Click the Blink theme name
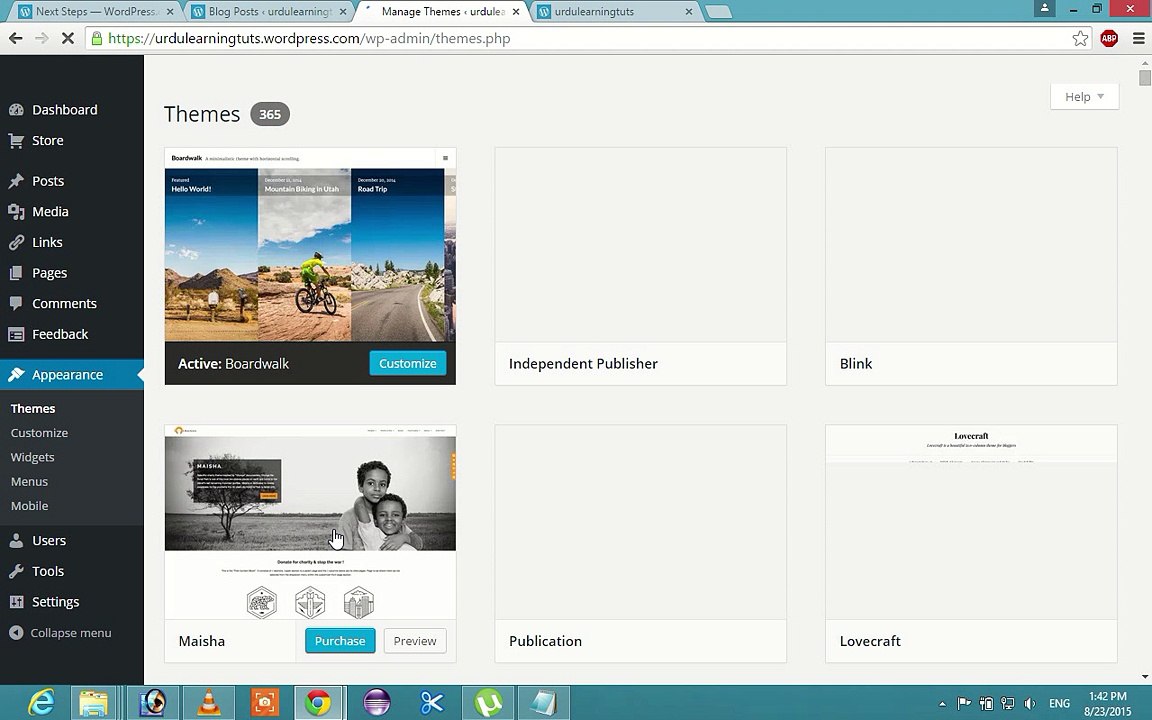Viewport: 1152px width, 720px height. pyautogui.click(x=856, y=364)
